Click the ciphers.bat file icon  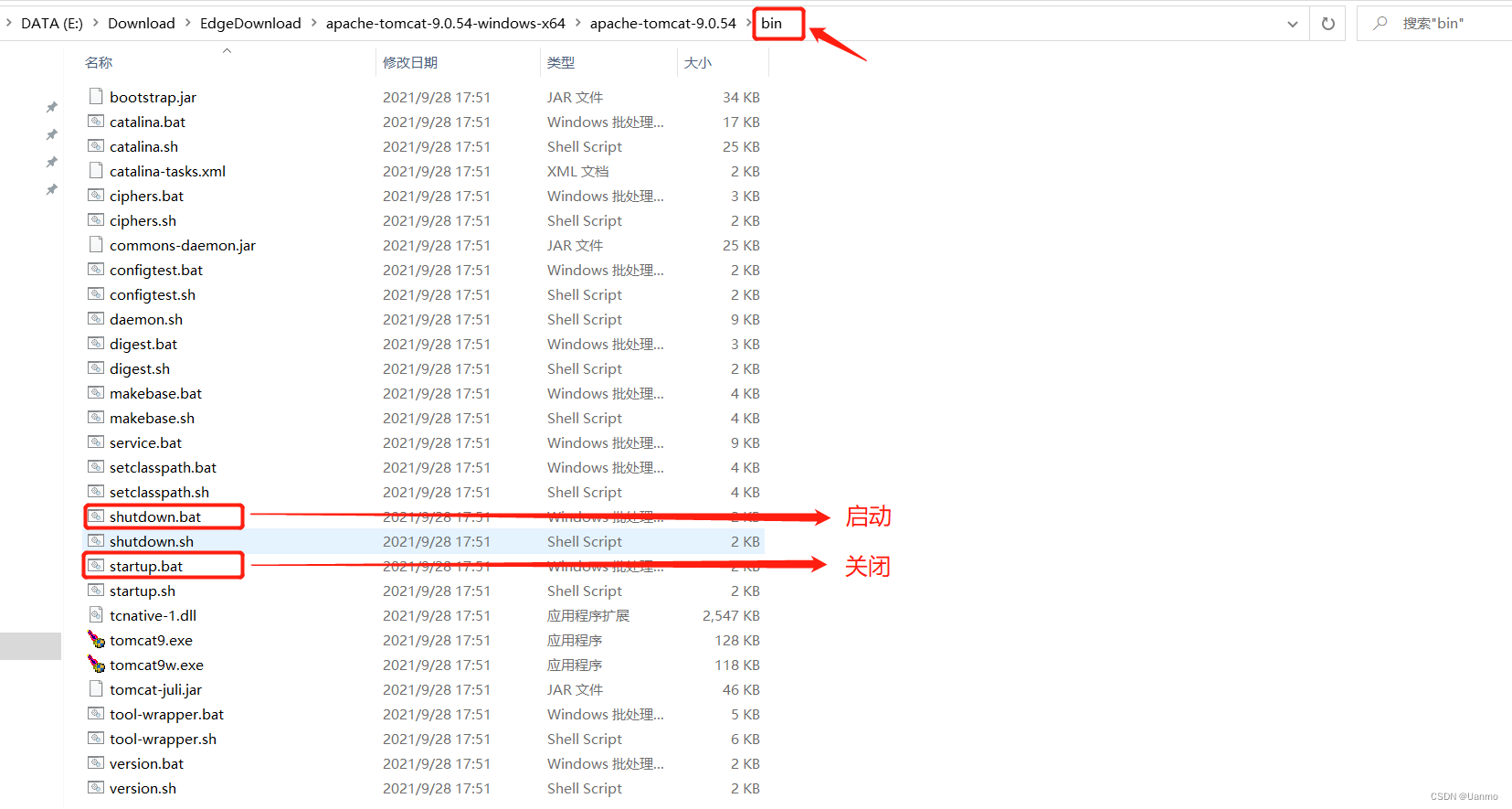[96, 195]
